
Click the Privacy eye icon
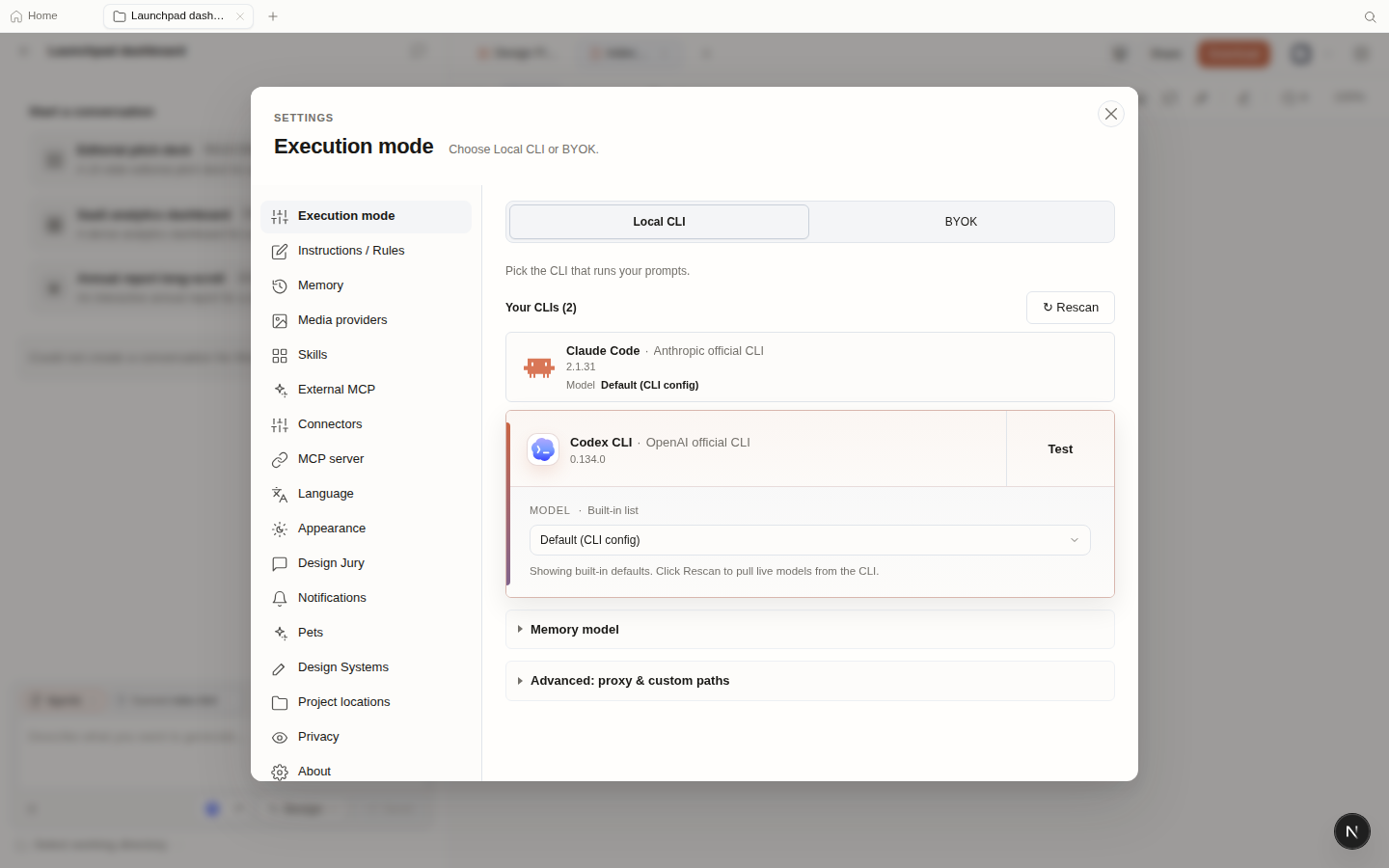coord(280,737)
